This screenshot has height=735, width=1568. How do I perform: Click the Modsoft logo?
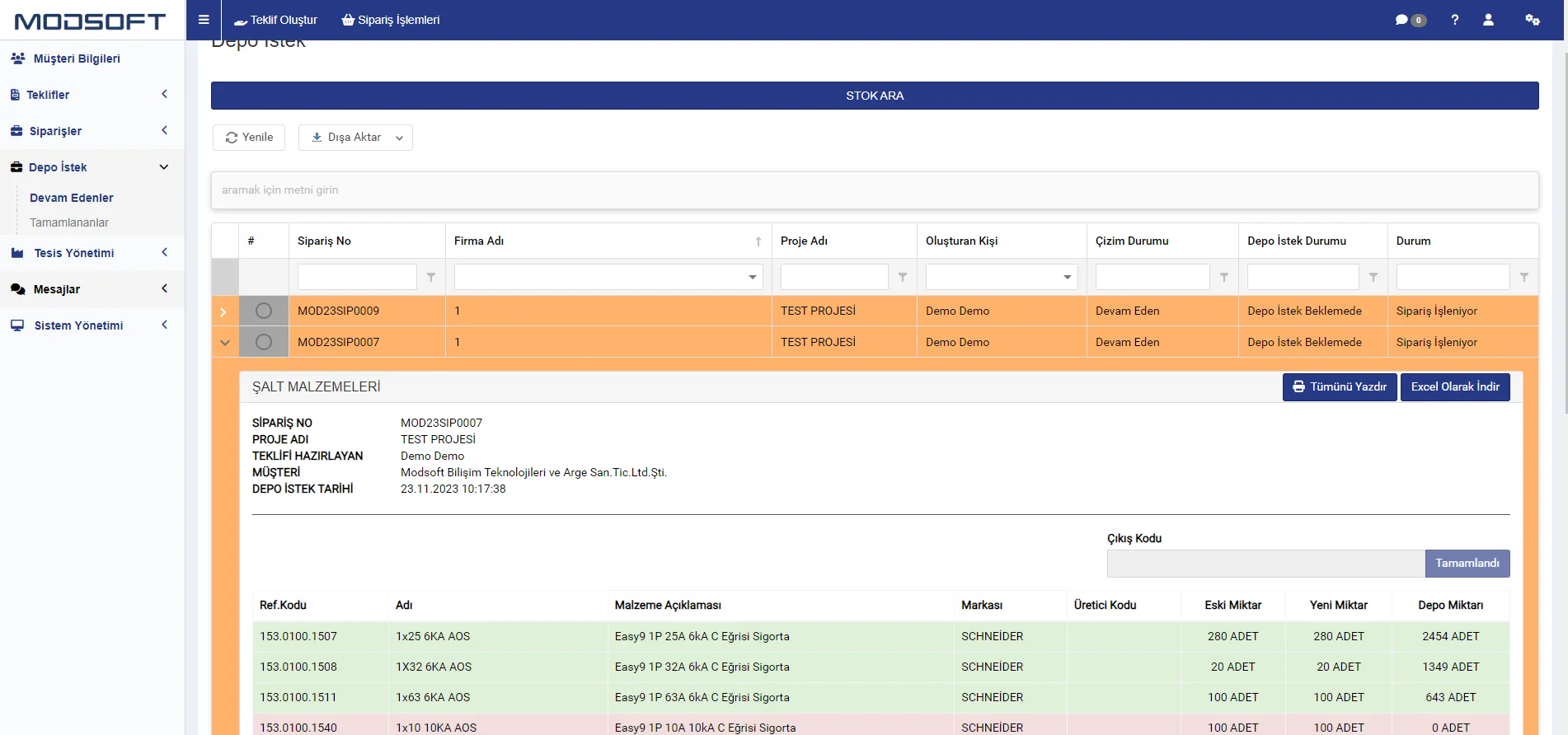pos(91,21)
